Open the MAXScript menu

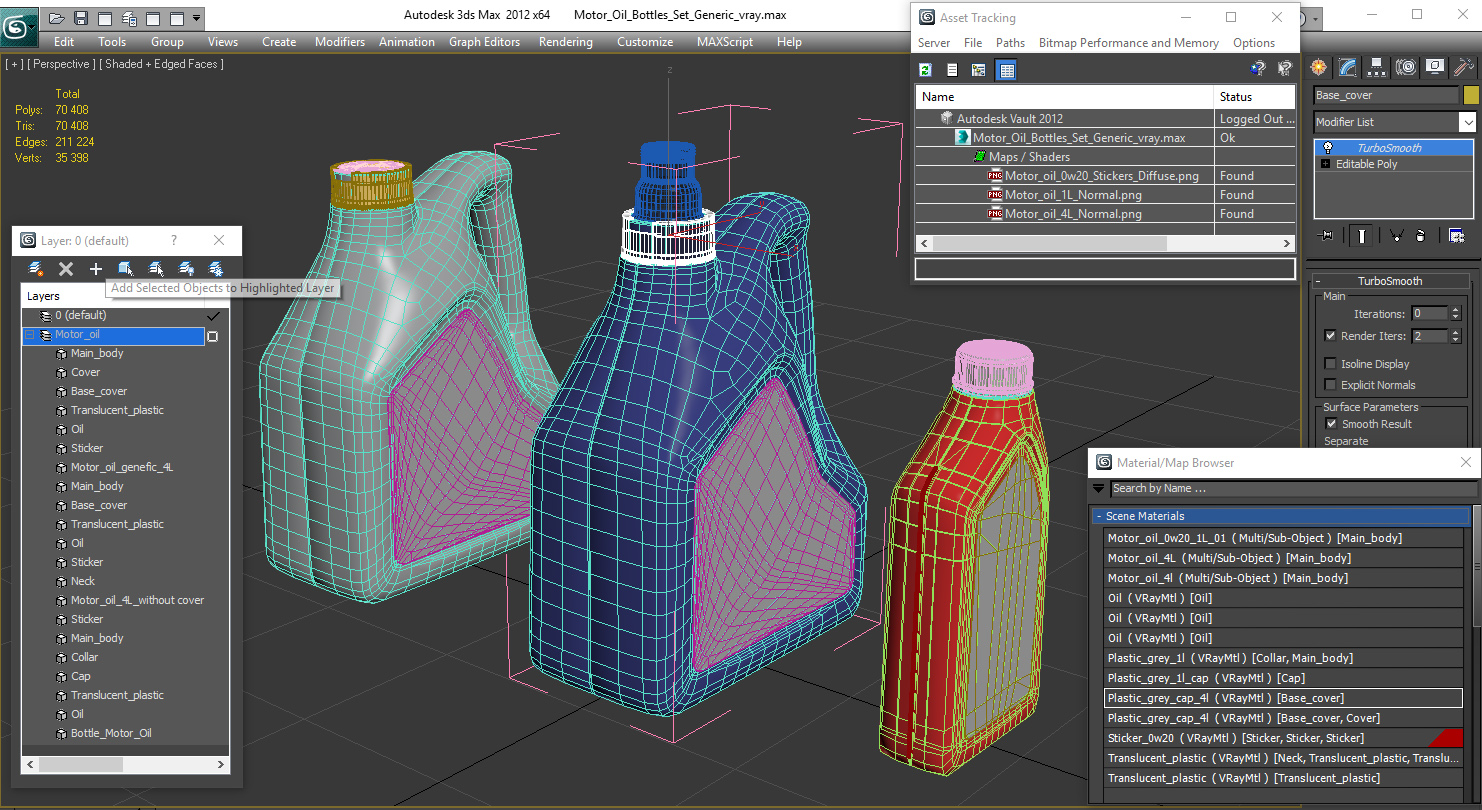click(725, 42)
